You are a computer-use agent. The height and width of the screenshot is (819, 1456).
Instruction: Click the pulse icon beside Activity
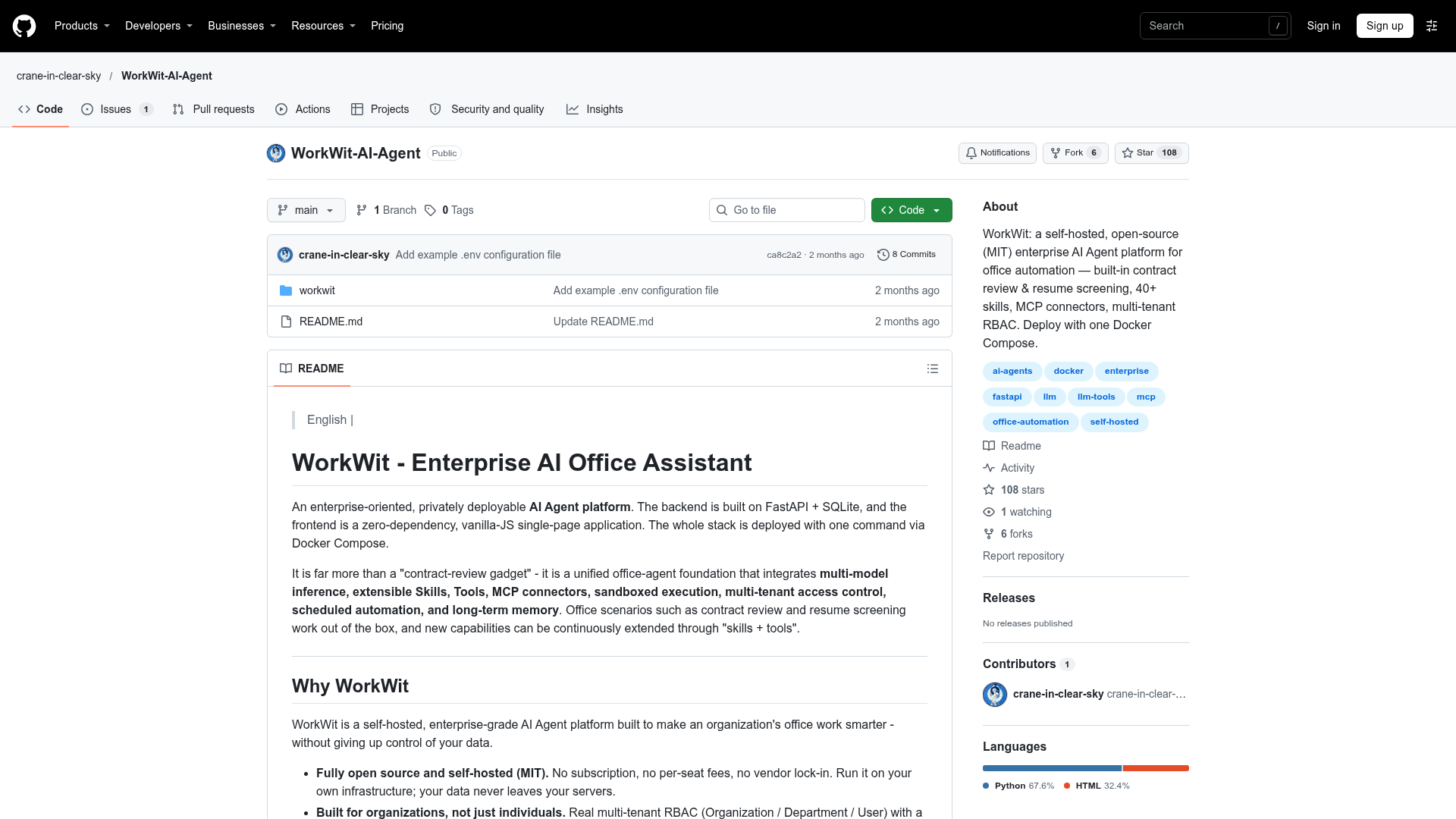coord(989,468)
